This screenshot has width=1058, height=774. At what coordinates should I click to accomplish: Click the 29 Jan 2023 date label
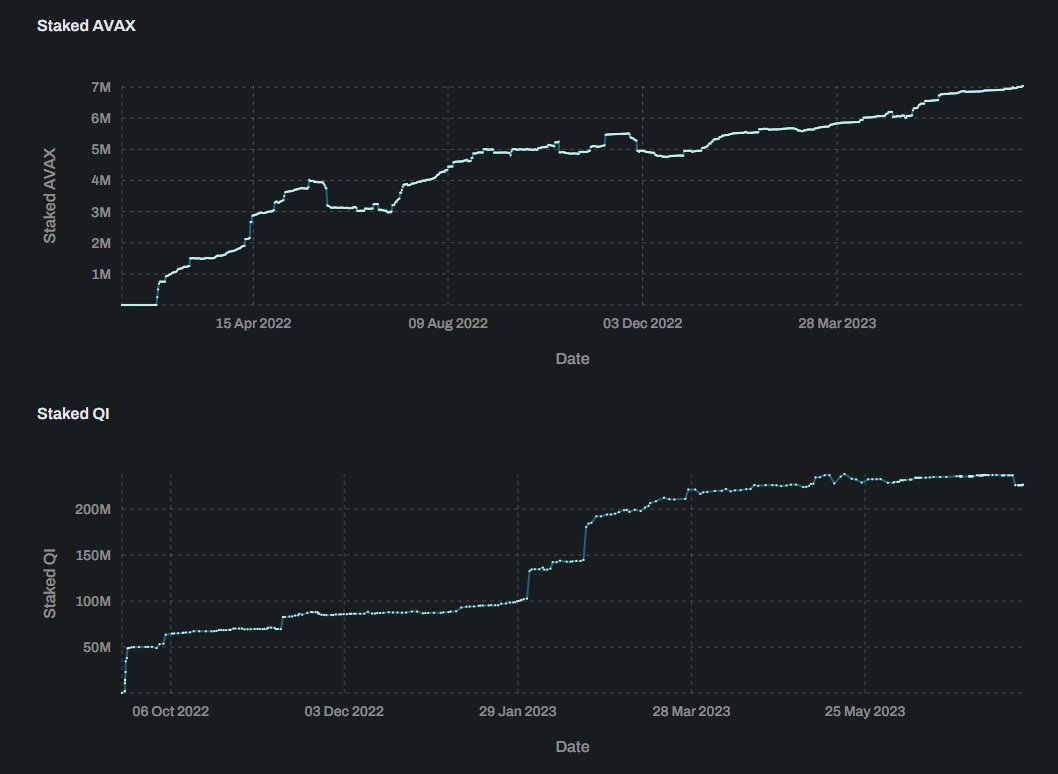518,711
